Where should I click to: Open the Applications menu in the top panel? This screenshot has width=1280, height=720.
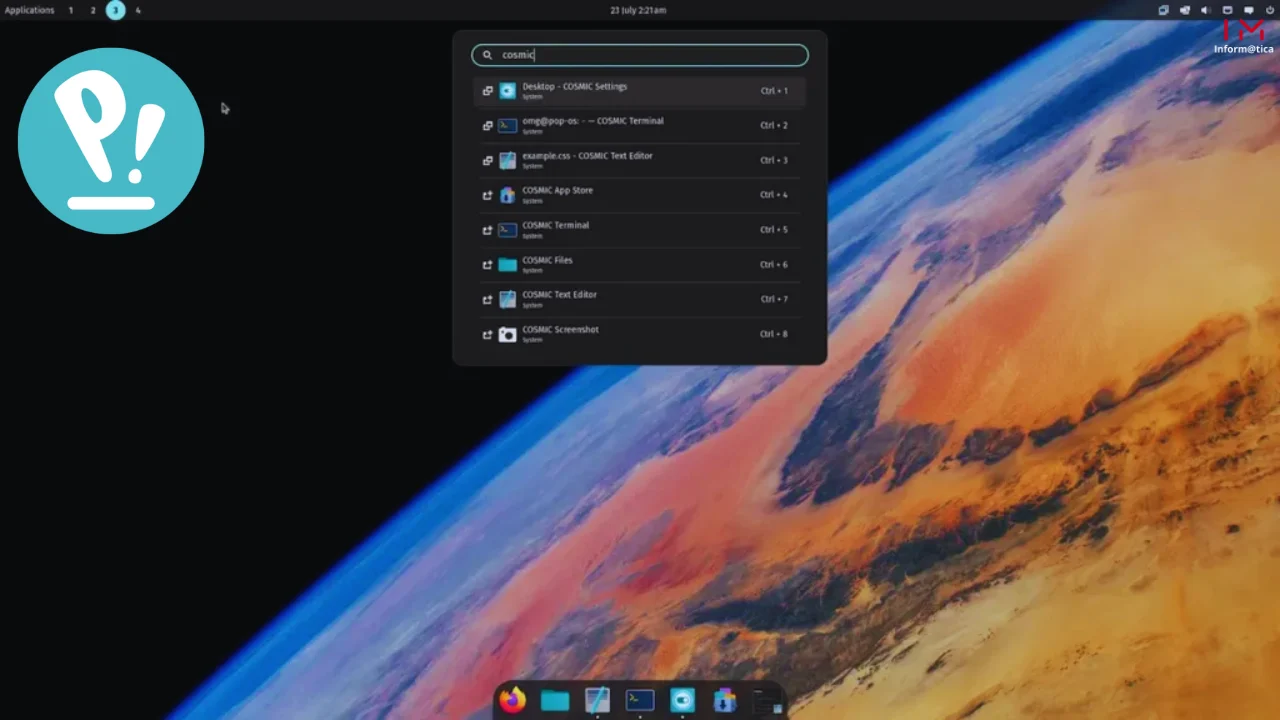point(30,10)
